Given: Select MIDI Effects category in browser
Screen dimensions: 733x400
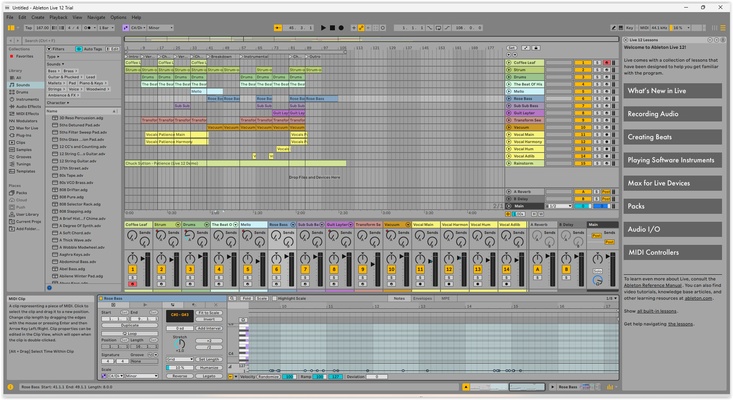Looking at the screenshot, I should [x=24, y=114].
